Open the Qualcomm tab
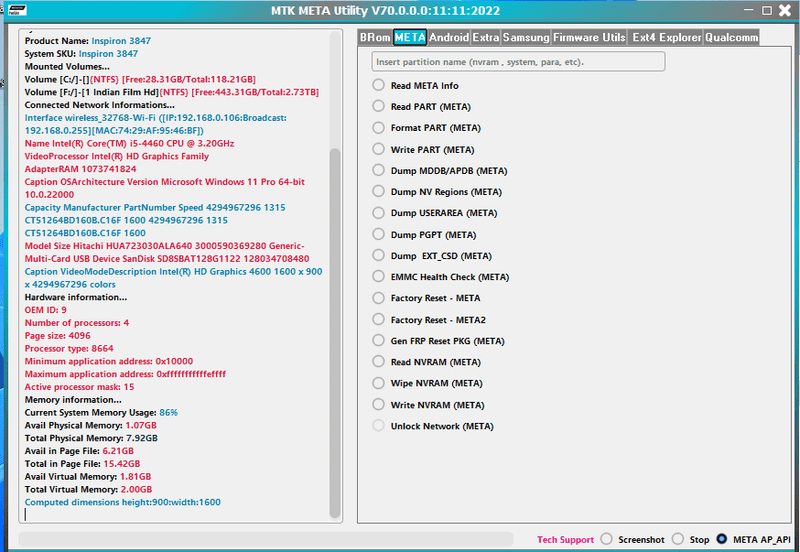 click(731, 37)
